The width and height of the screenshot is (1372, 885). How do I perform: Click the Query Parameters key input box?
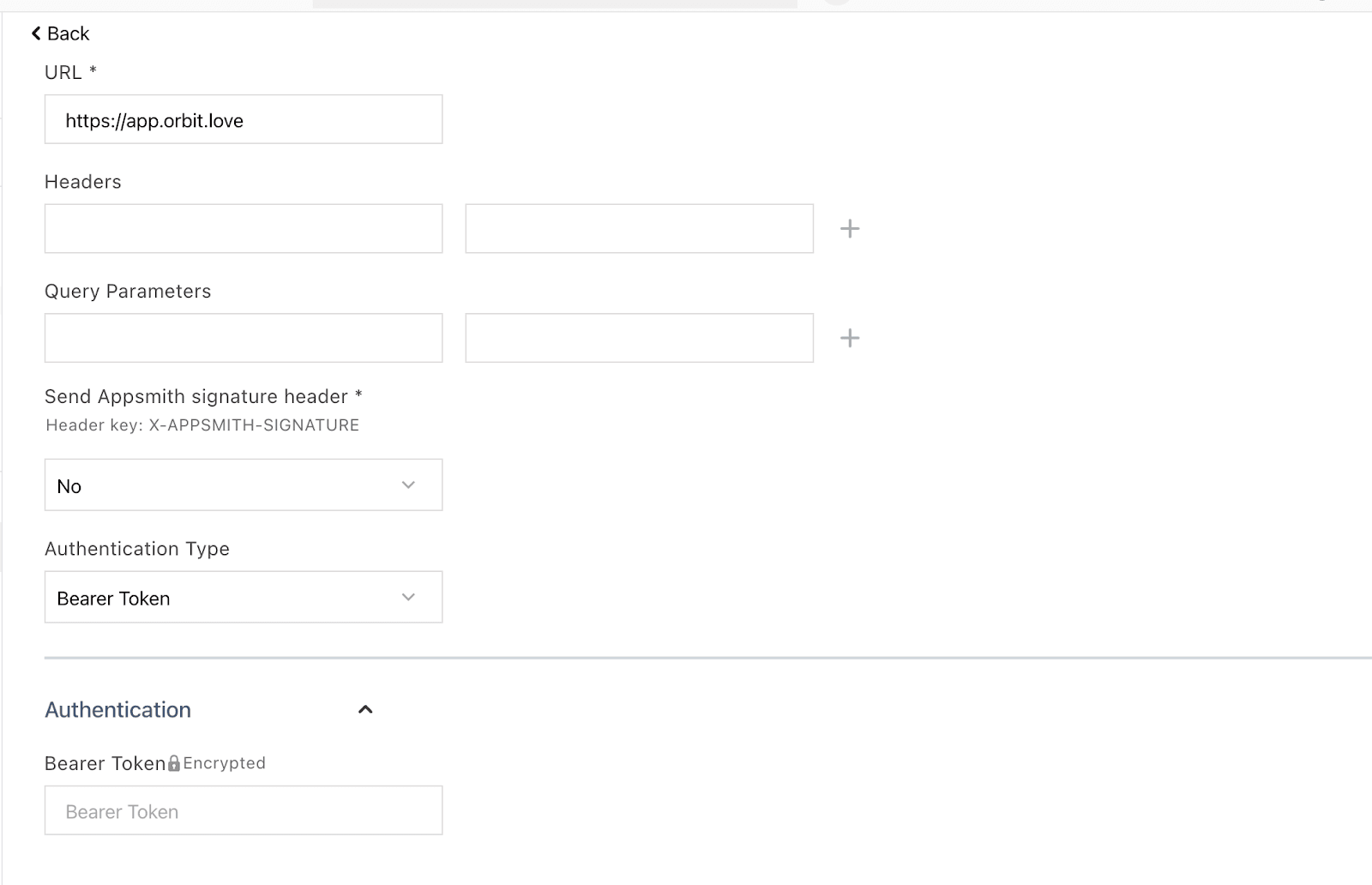tap(244, 338)
